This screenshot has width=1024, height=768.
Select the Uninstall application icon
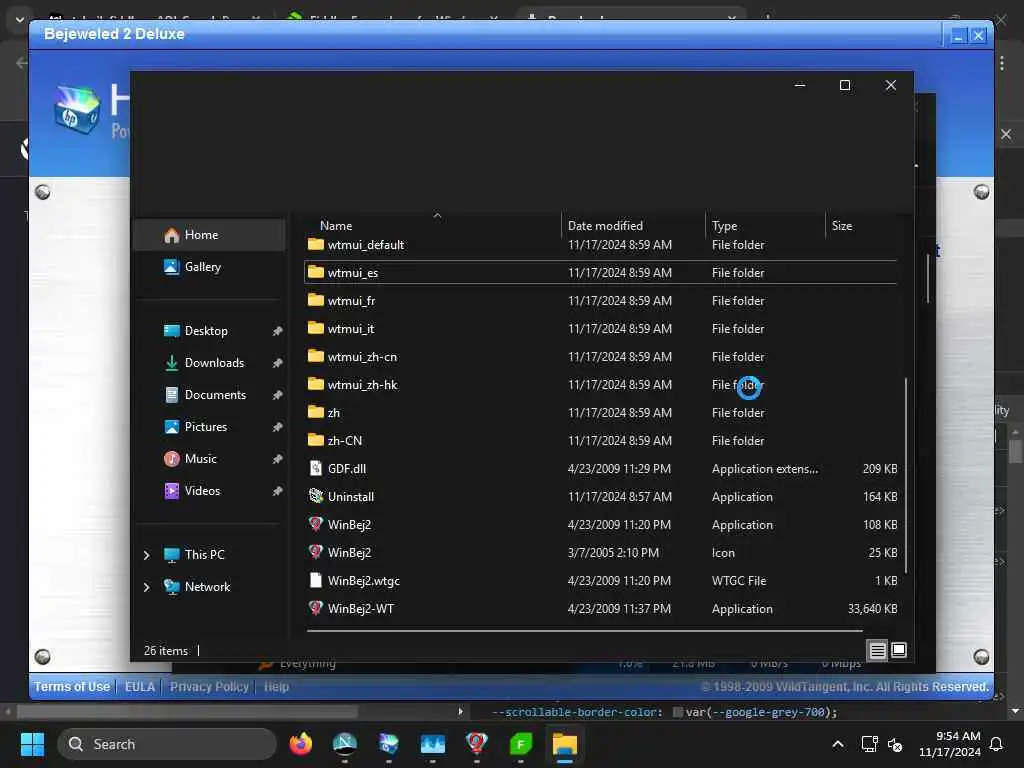[316, 496]
